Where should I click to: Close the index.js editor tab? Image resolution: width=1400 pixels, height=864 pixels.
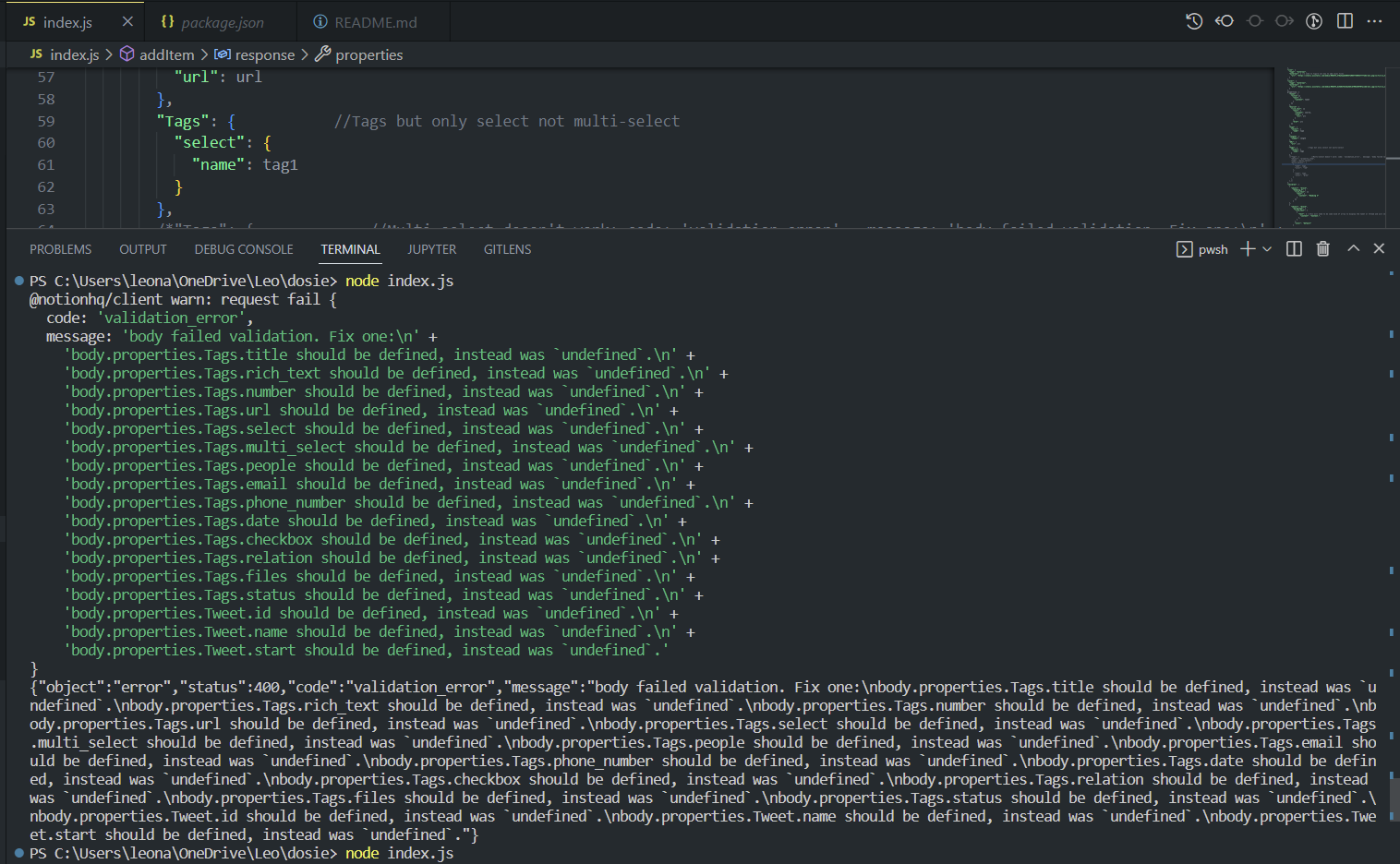(127, 21)
